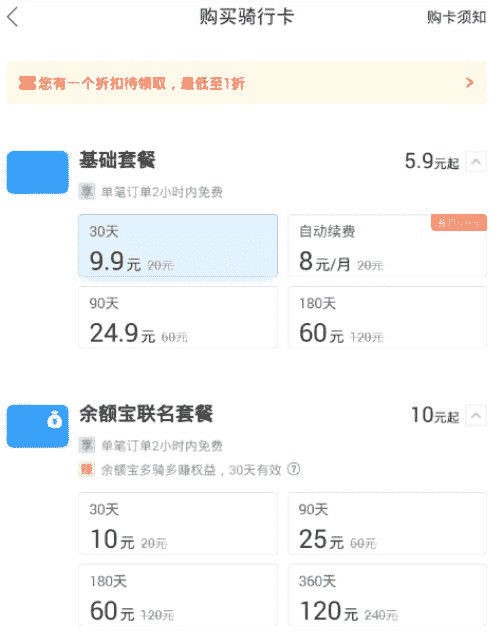Tap the orange 赚 badge icon
Viewport: 490px width, 635px height.
87,469
